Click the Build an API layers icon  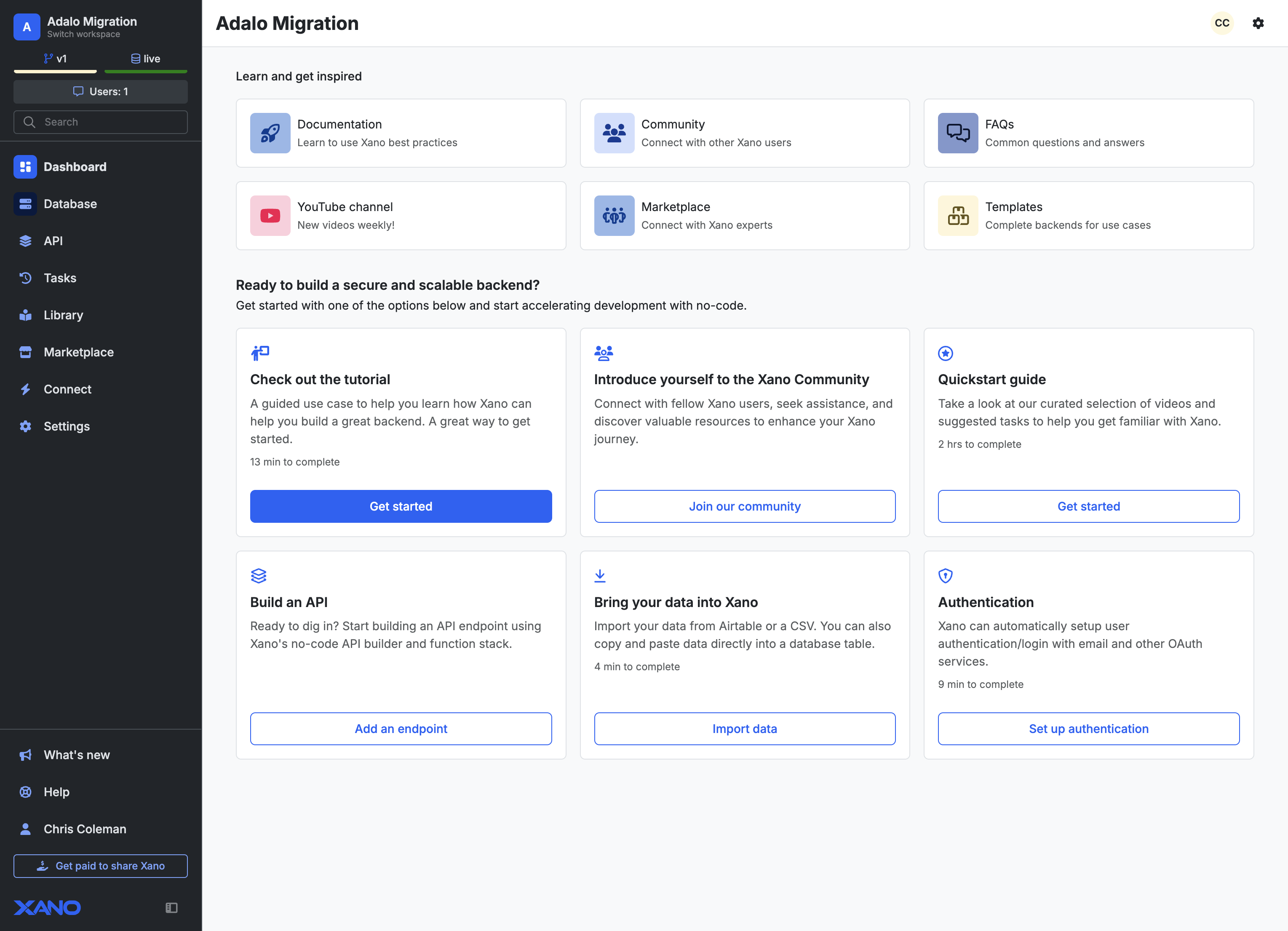[x=258, y=576]
